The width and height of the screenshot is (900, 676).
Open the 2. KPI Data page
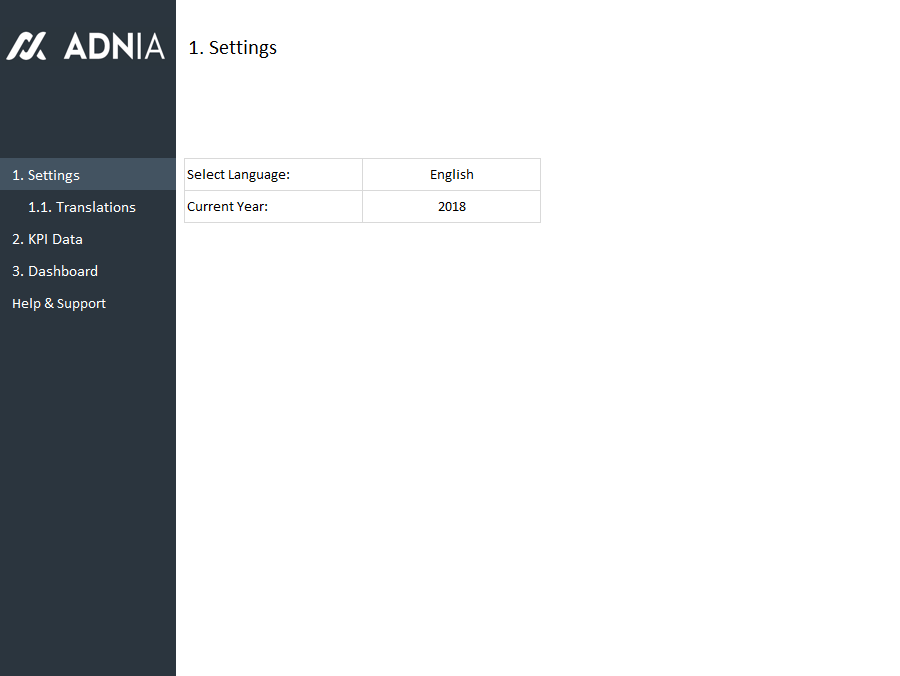(x=47, y=239)
